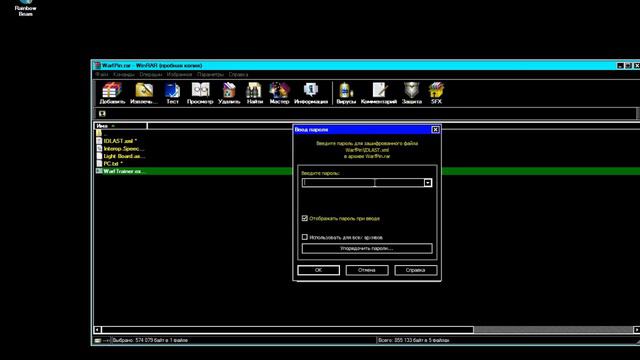Launch the Мастер (Wizard) toolbar icon
Screen dimensions: 640x360
click(279, 93)
